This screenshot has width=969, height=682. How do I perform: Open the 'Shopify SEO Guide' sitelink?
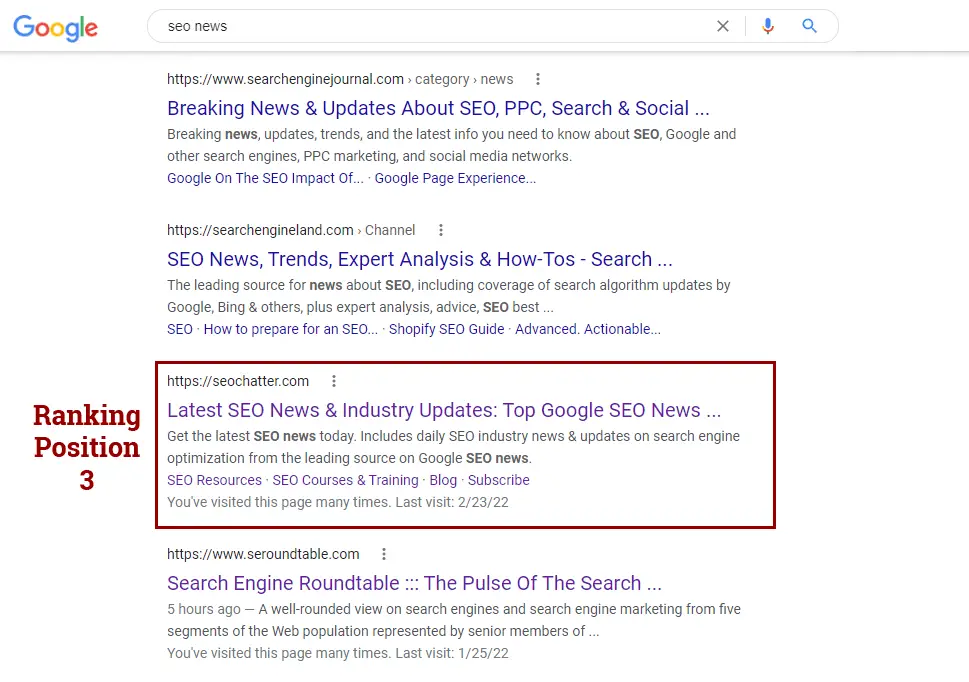click(446, 329)
